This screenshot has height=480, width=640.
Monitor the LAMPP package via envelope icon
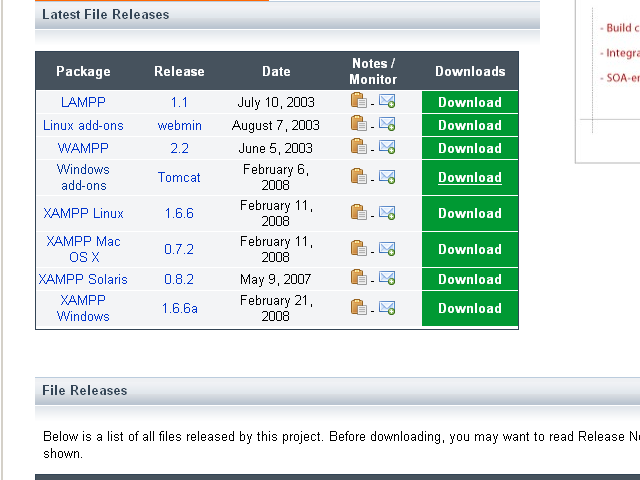point(387,100)
